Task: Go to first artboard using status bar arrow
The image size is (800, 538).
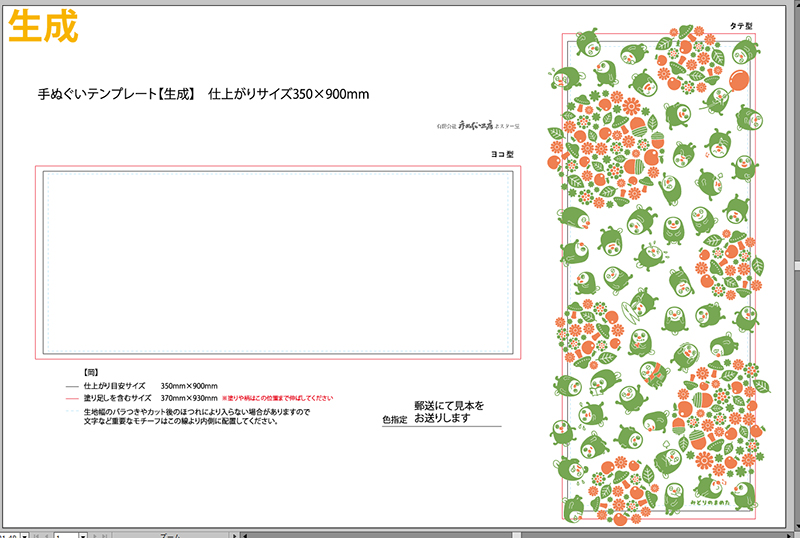Action: click(x=36, y=534)
